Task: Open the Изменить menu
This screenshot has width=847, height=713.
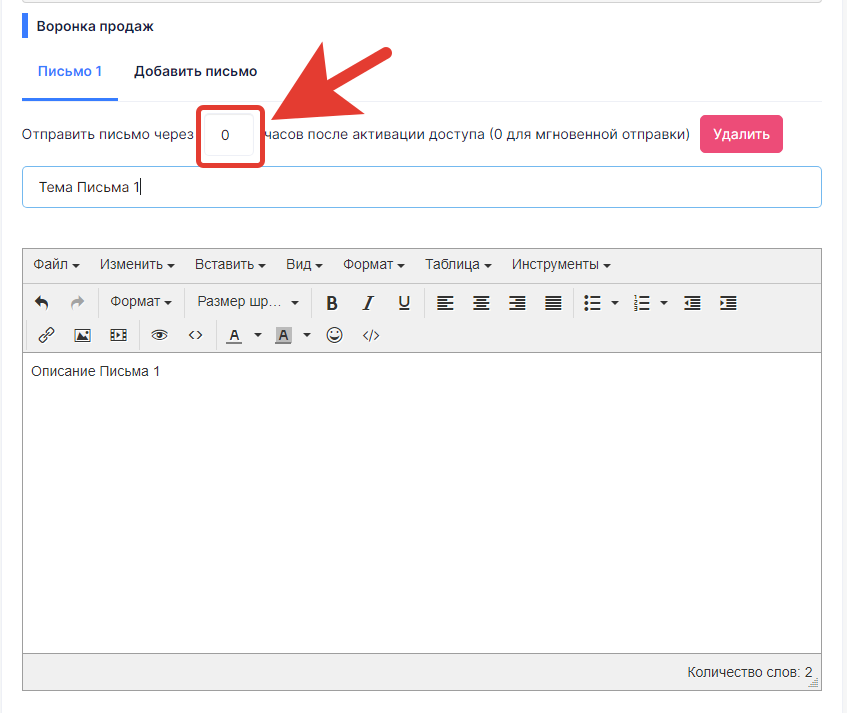Action: click(137, 265)
